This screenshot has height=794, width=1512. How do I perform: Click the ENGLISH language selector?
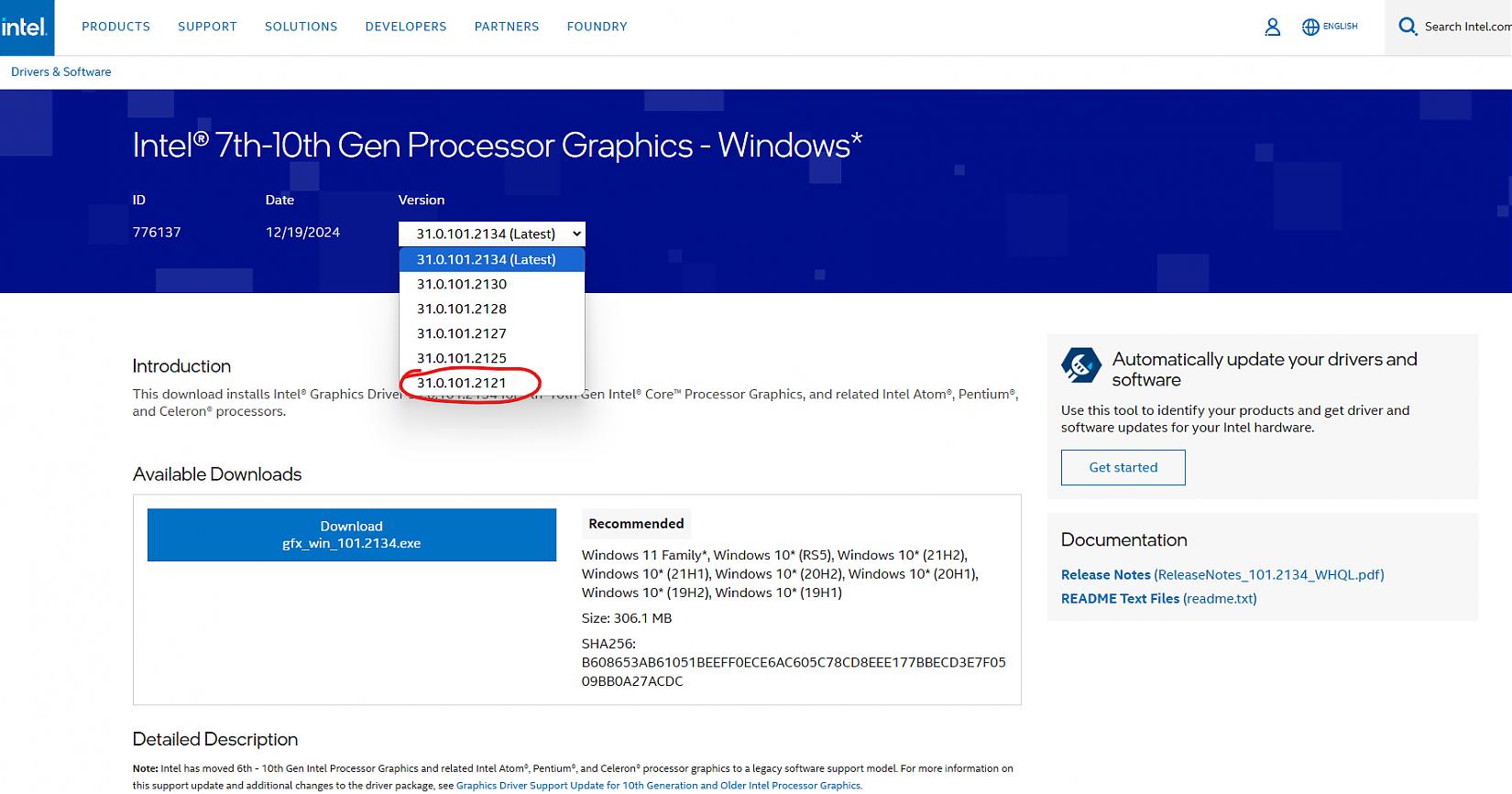coord(1341,27)
